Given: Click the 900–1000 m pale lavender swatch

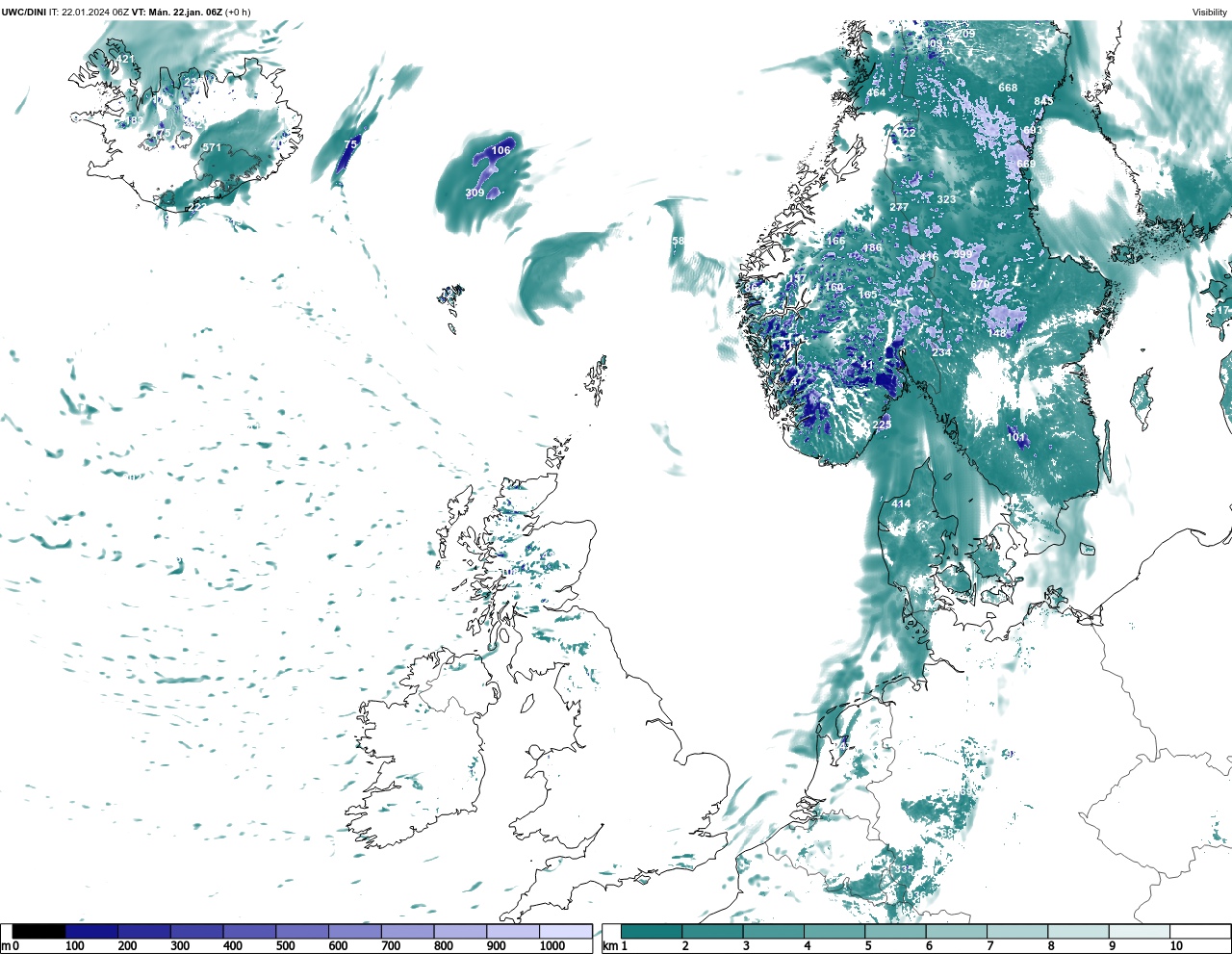Looking at the screenshot, I should coord(512,932).
